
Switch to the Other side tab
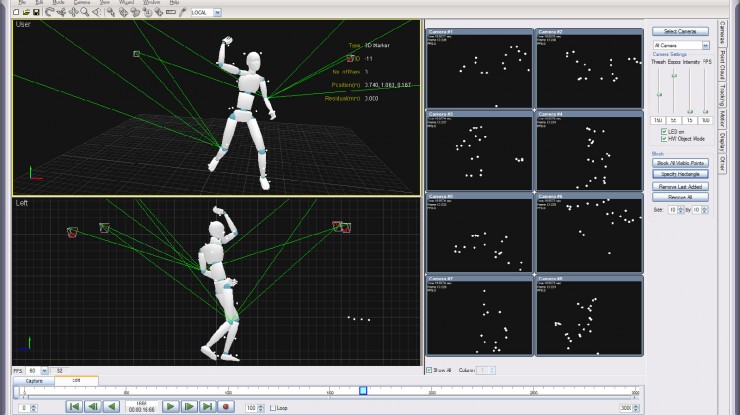click(x=723, y=163)
